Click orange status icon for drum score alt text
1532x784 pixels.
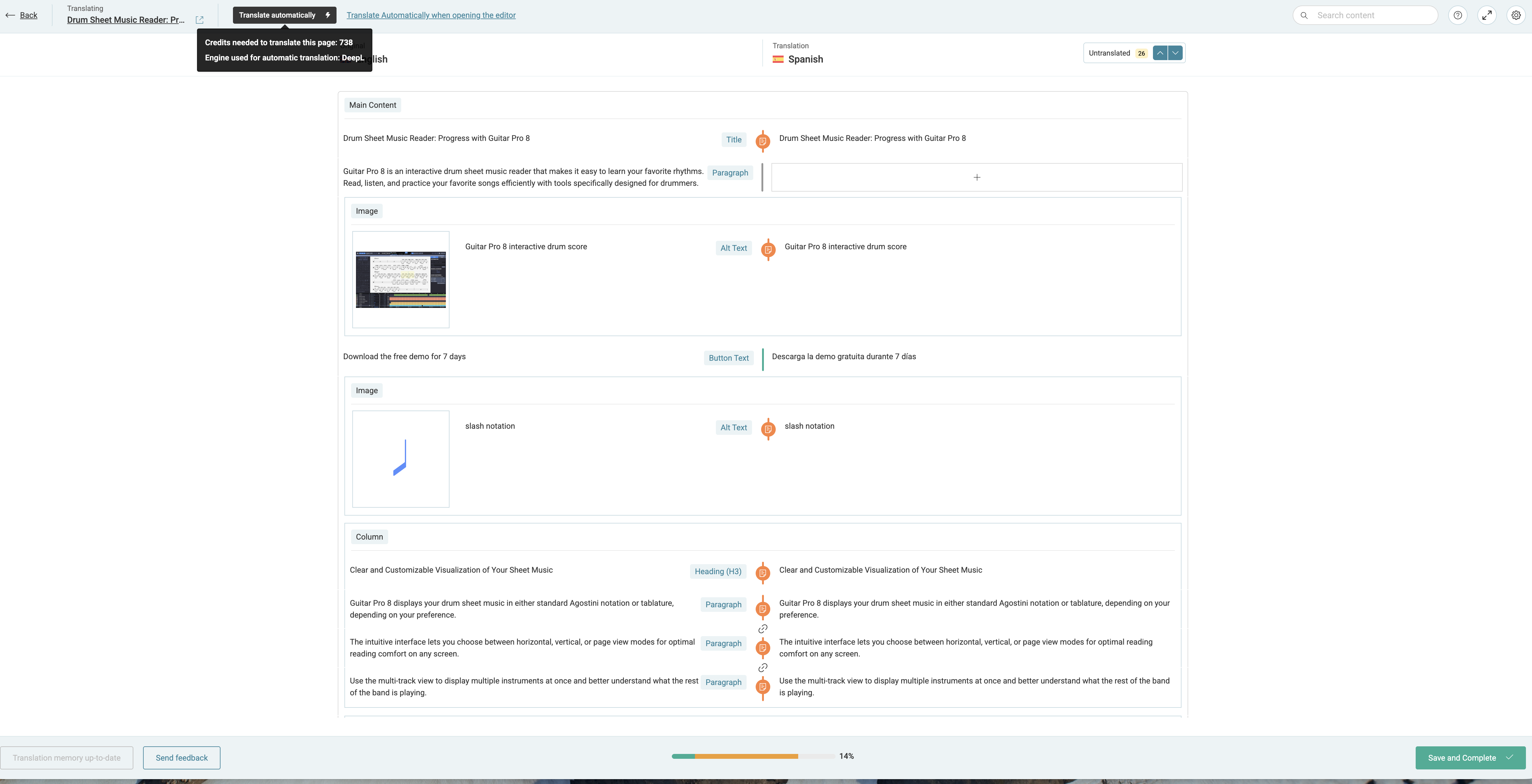click(x=768, y=250)
